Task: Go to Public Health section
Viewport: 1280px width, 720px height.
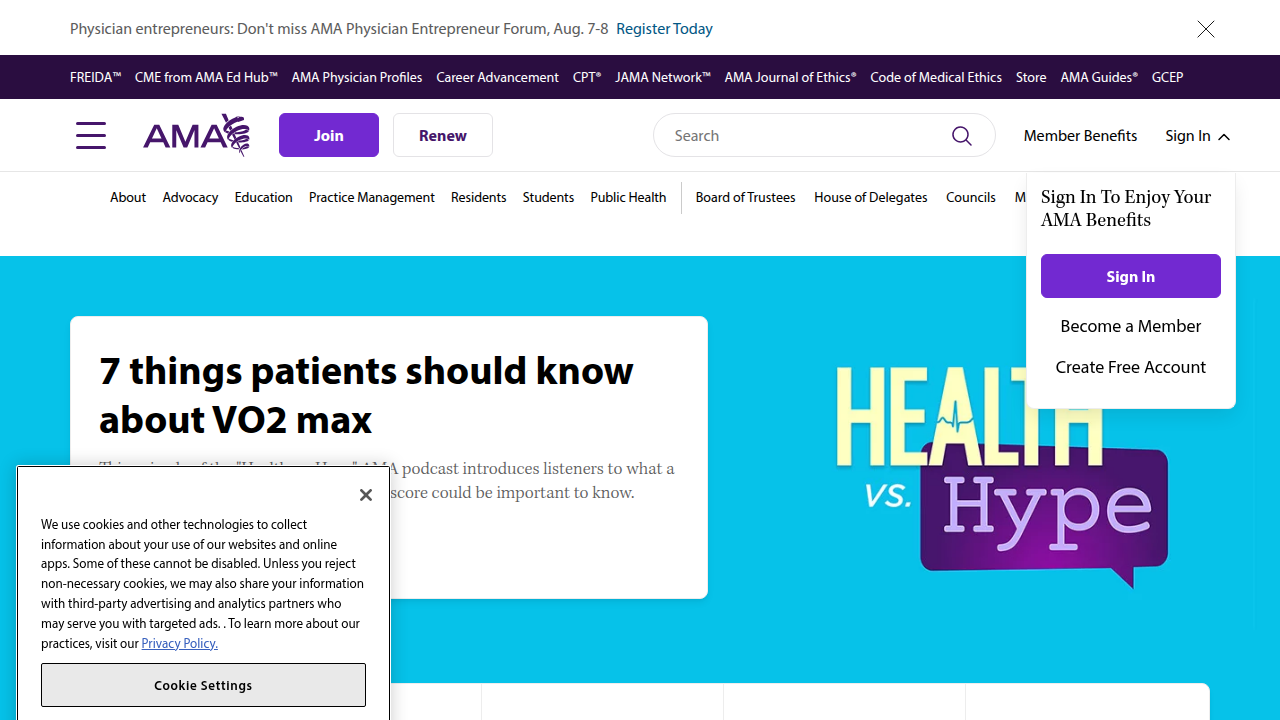Action: pyautogui.click(x=628, y=197)
